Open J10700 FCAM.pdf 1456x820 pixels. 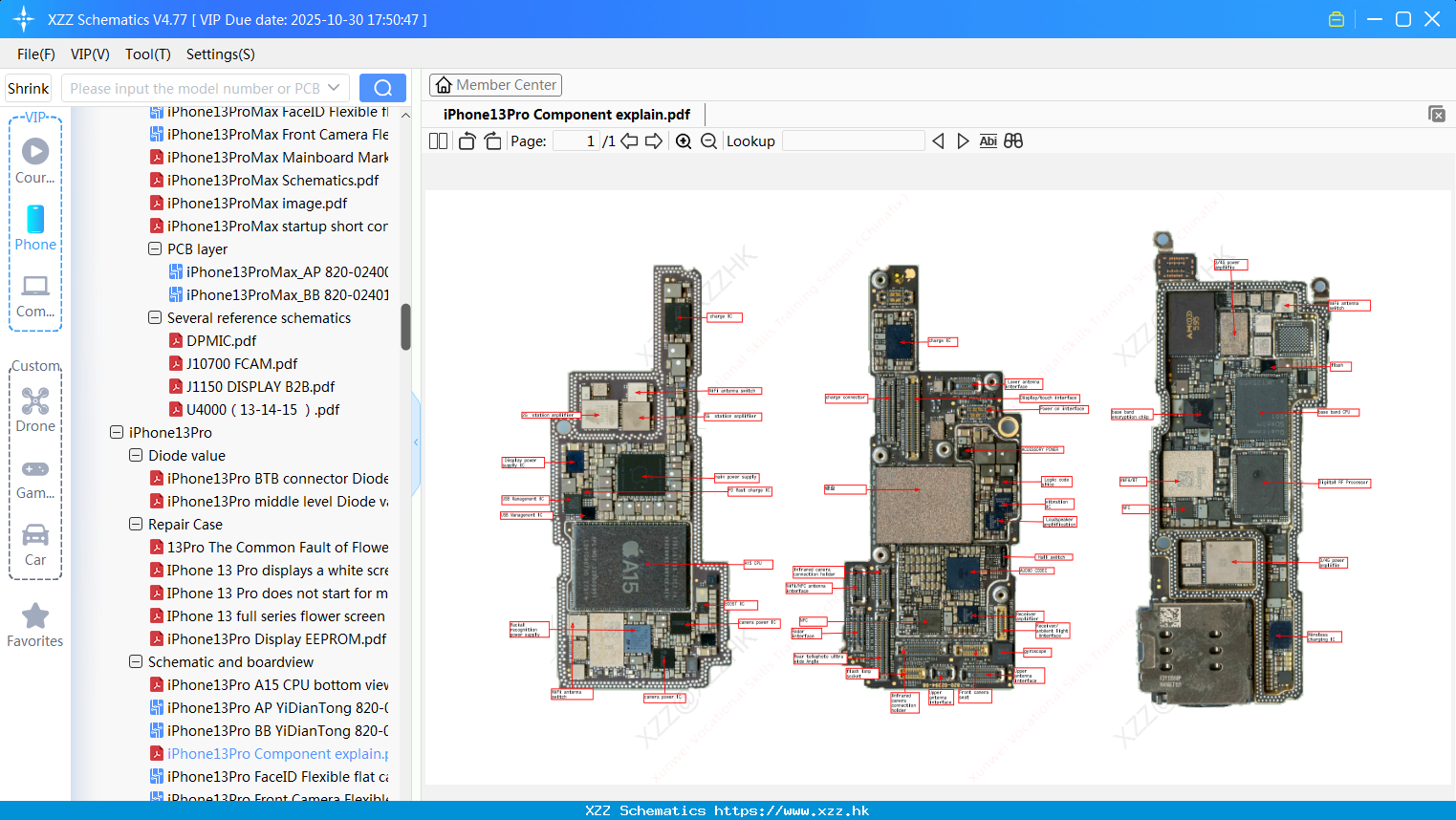pyautogui.click(x=241, y=363)
